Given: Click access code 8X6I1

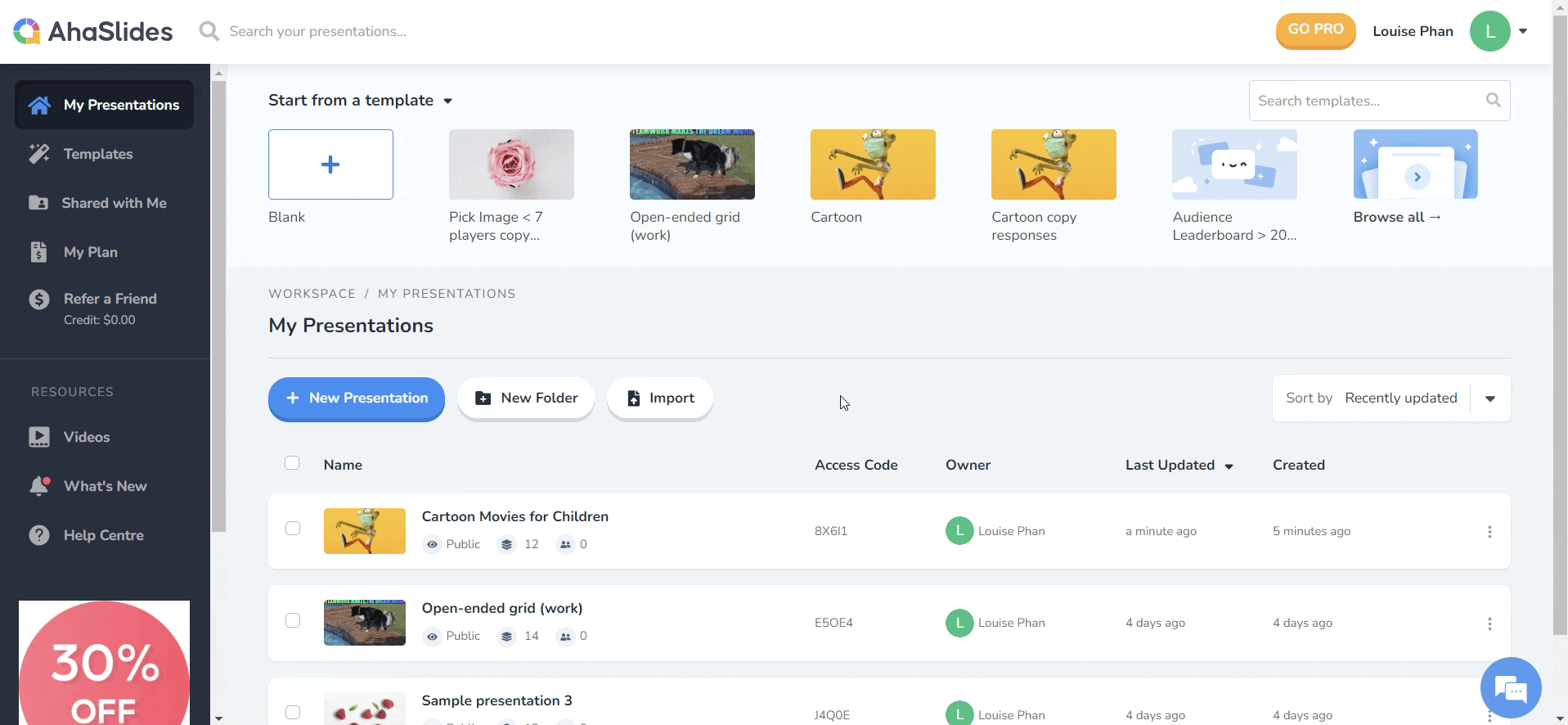Looking at the screenshot, I should click(831, 531).
